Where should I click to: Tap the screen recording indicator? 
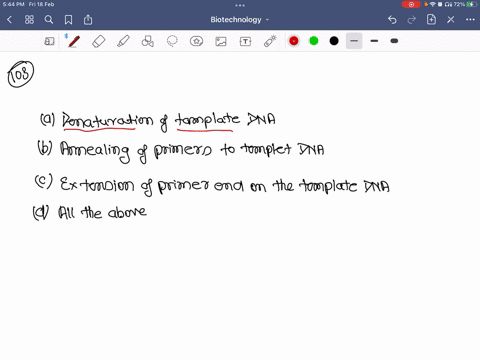411,4
